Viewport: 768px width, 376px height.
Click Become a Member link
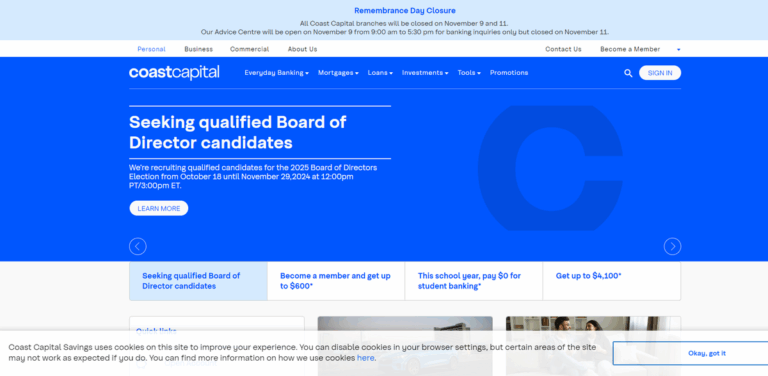(x=630, y=49)
